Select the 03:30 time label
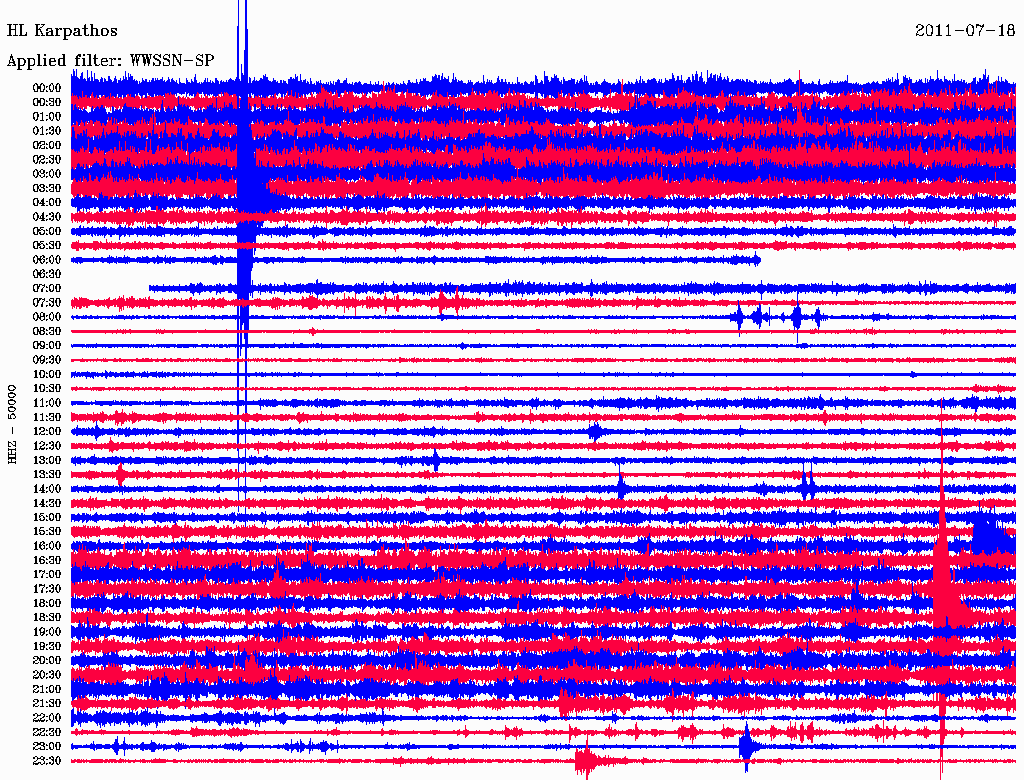The image size is (1024, 780). click(x=47, y=188)
